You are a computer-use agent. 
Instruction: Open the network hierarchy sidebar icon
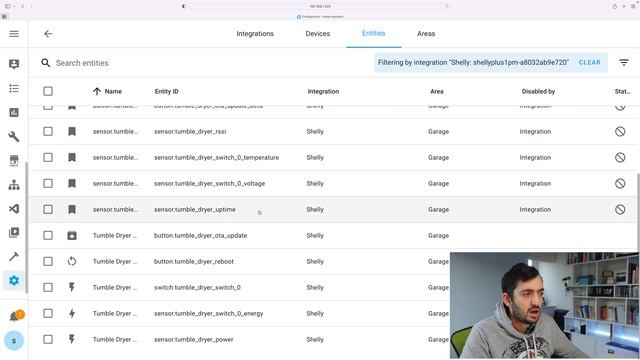14,184
